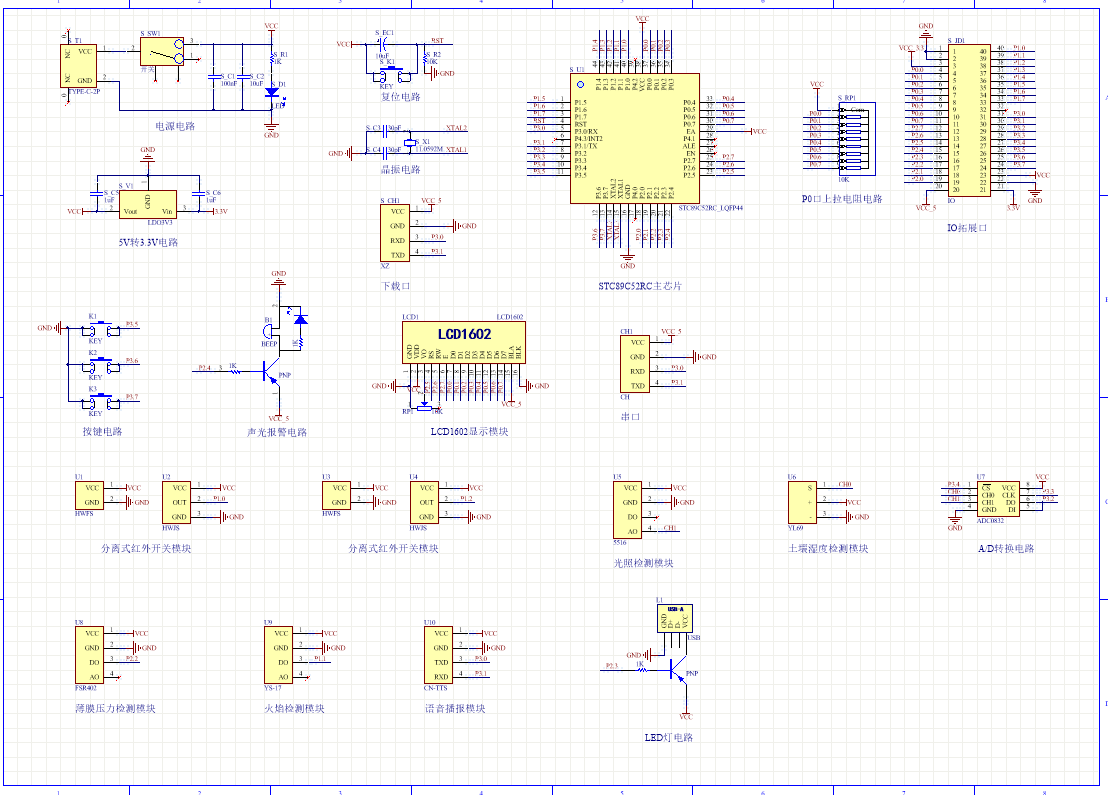Screen dimensions: 1108x795
Task: Select the STC89C52RC microcontroller chip
Action: point(634,138)
